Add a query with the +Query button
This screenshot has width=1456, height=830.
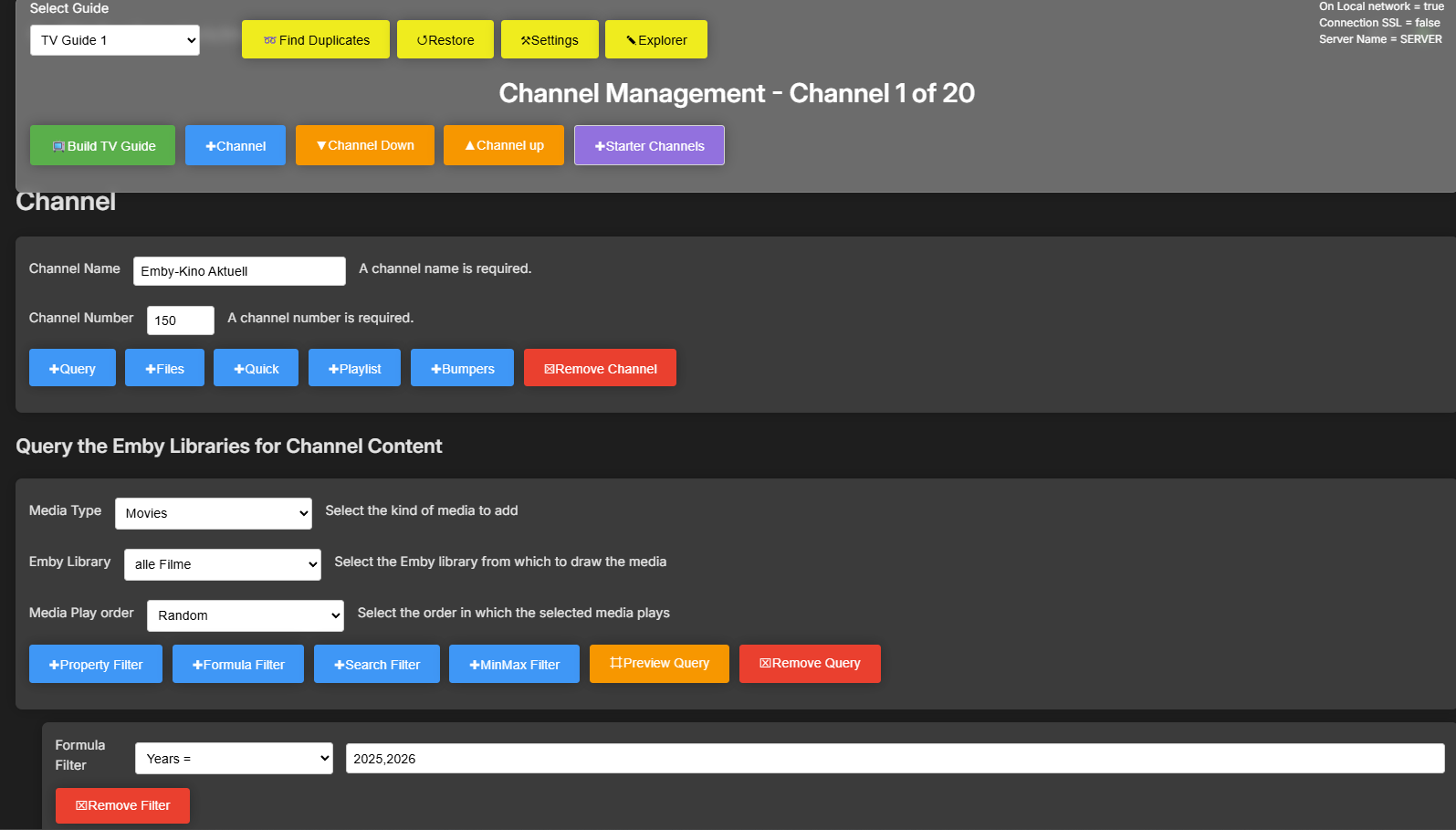[72, 368]
